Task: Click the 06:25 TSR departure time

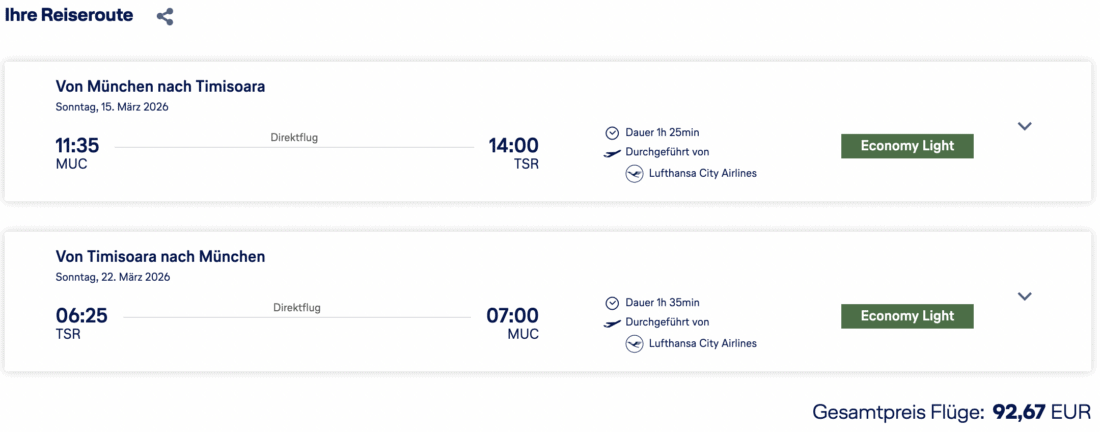Action: [x=81, y=316]
